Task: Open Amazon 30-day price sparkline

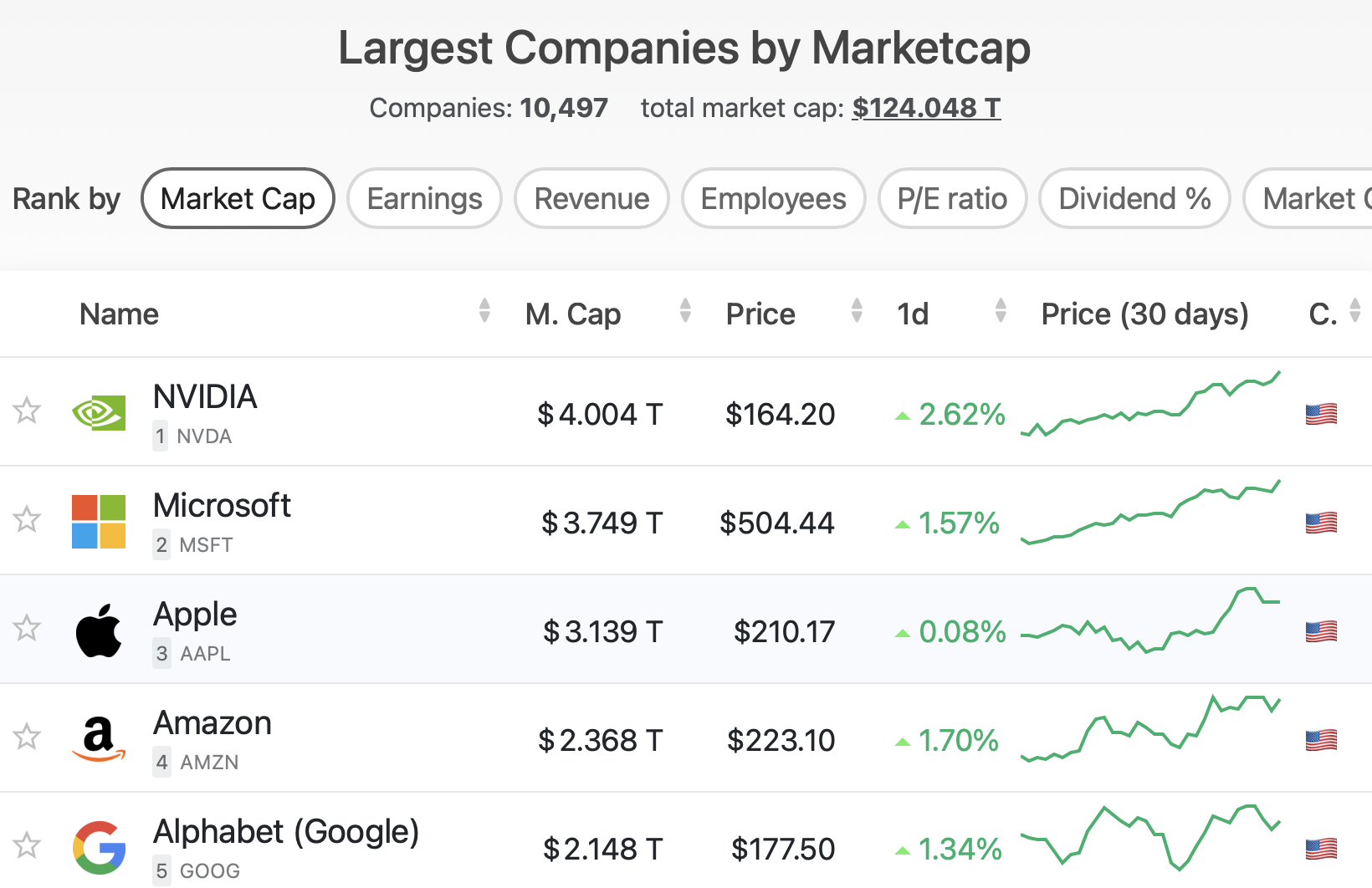Action: pos(1150,728)
